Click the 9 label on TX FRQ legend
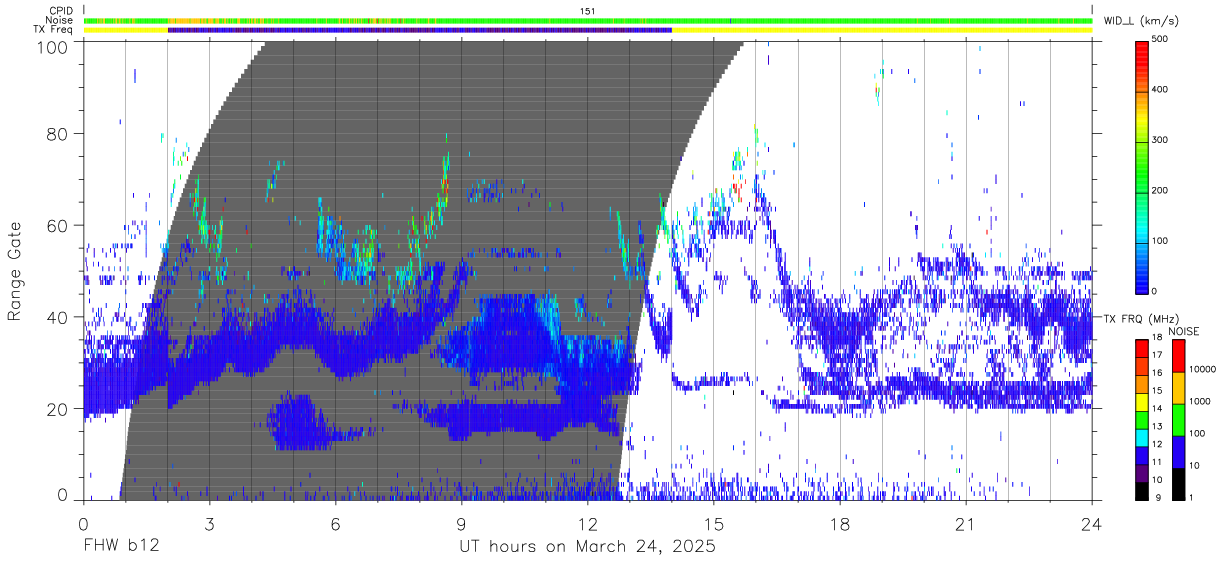The width and height of the screenshot is (1228, 567). coord(1159,496)
